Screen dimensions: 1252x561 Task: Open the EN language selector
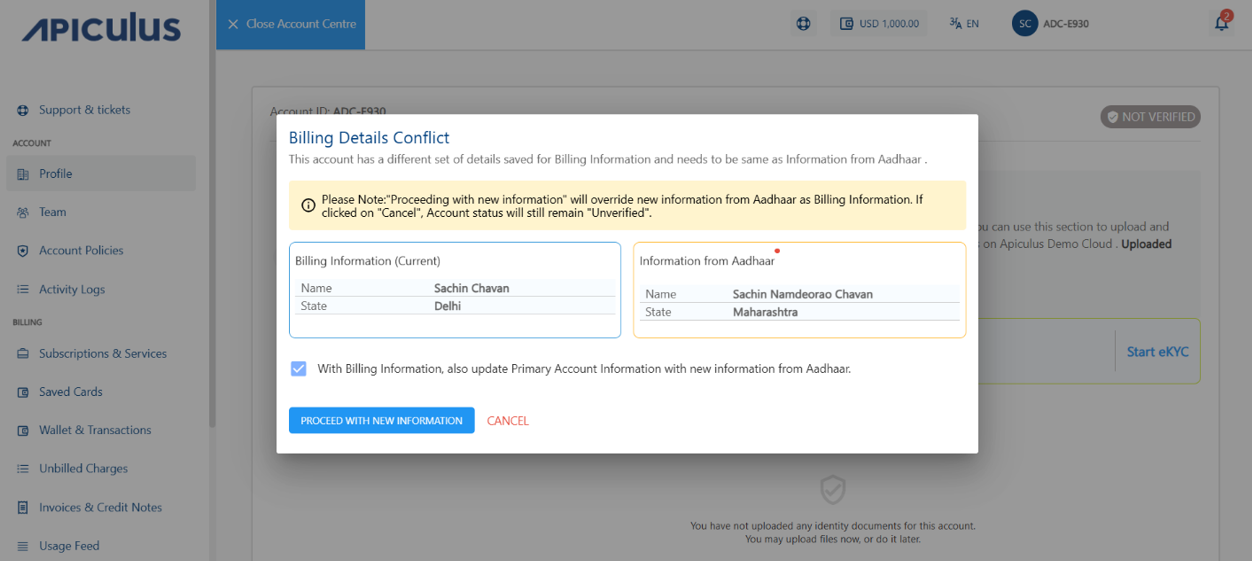pos(964,24)
